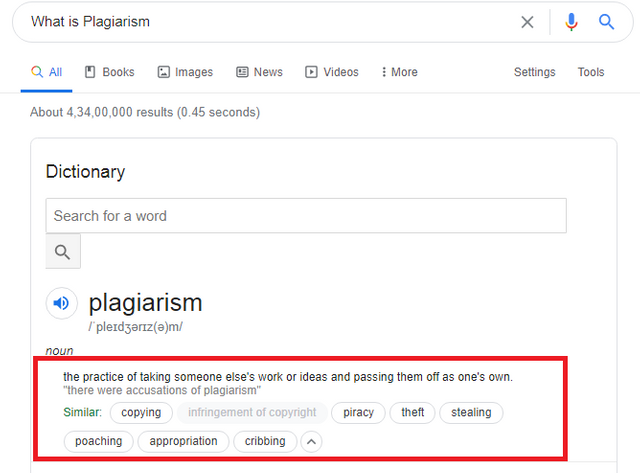Click the Similar: label

pos(82,413)
